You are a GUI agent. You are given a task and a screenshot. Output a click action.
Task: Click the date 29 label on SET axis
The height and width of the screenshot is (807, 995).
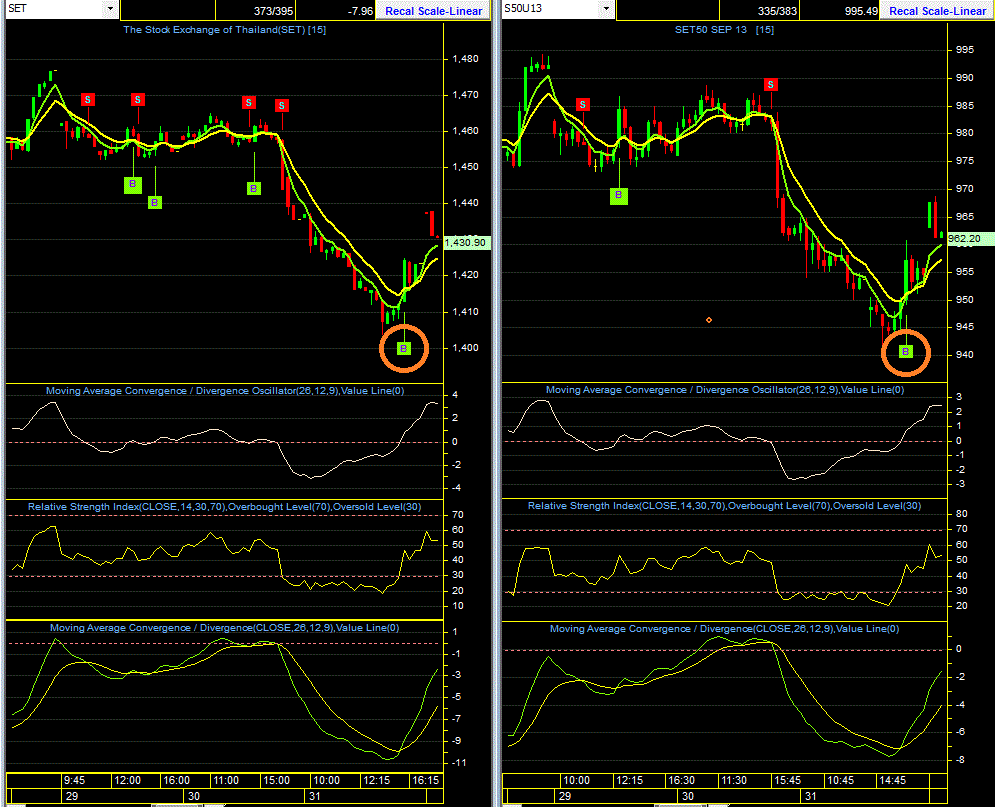pos(72,796)
